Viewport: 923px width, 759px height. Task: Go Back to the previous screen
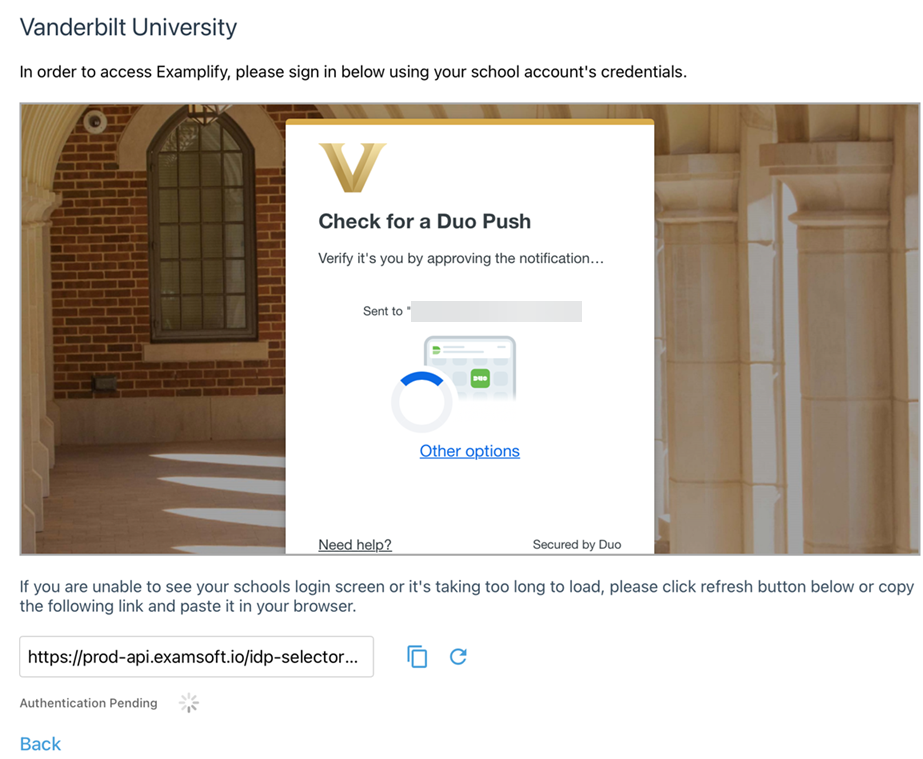tap(40, 744)
